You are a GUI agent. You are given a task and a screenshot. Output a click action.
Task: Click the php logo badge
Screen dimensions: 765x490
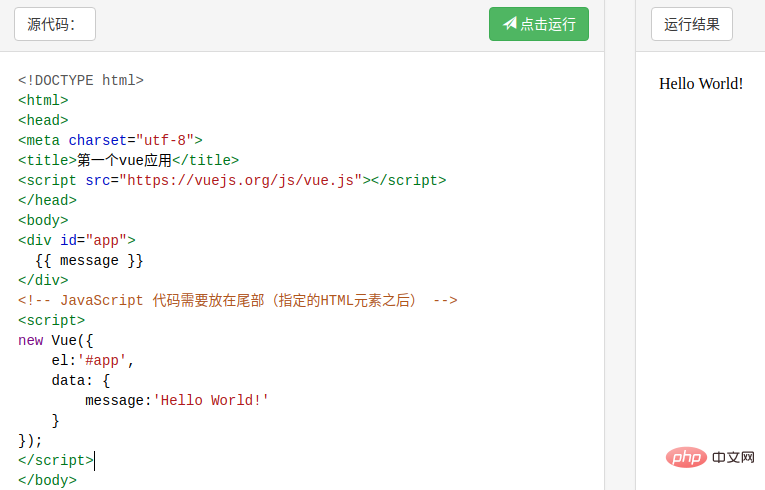point(686,457)
